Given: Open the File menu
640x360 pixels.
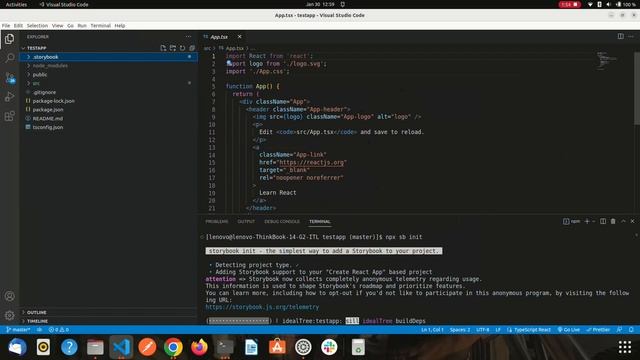Looking at the screenshot, I should [6, 25].
